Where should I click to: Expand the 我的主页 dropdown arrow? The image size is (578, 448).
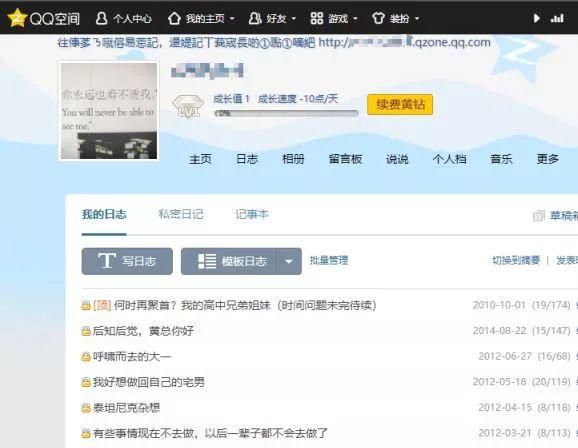coord(232,18)
